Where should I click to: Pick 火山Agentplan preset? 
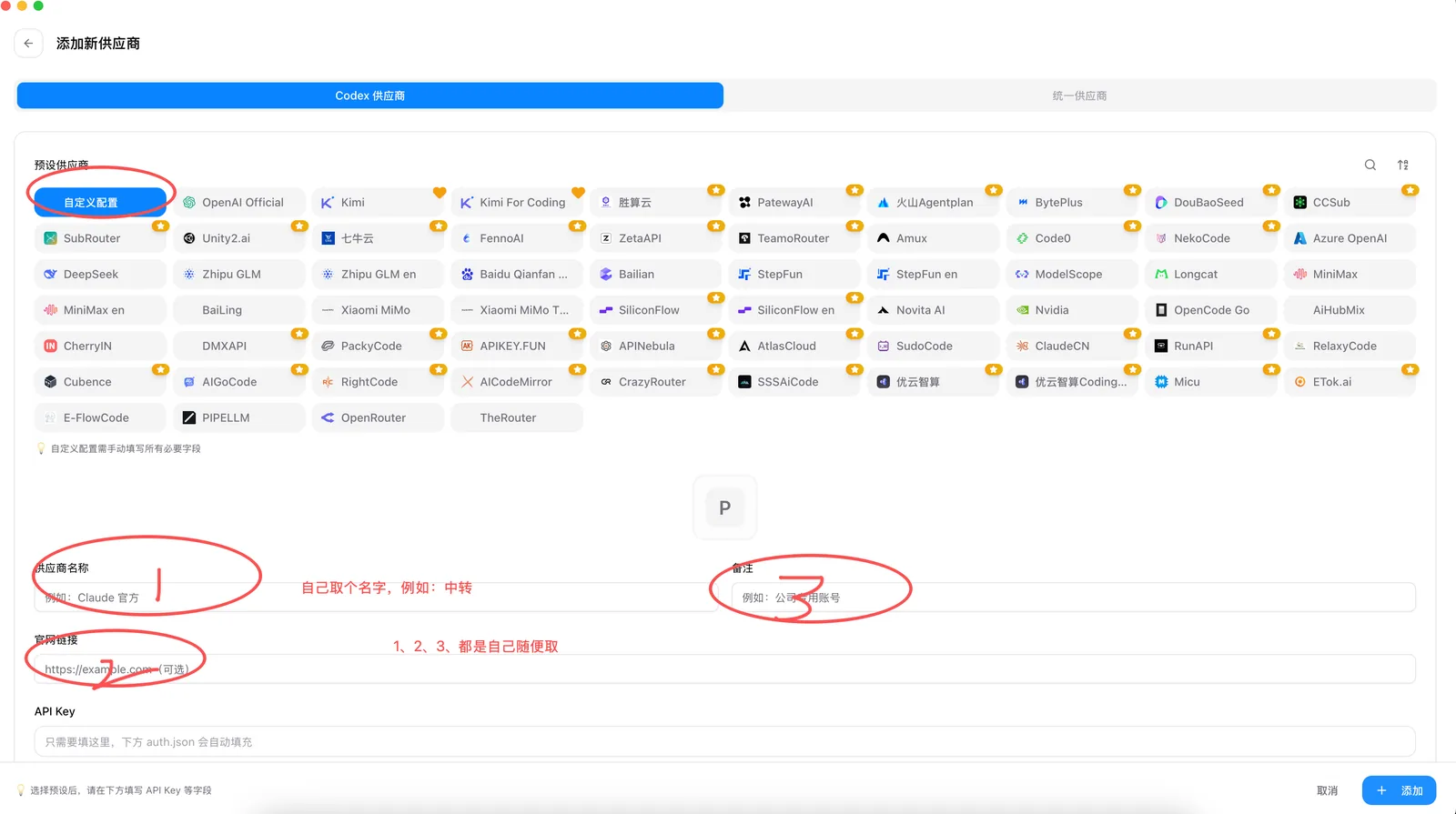point(933,203)
